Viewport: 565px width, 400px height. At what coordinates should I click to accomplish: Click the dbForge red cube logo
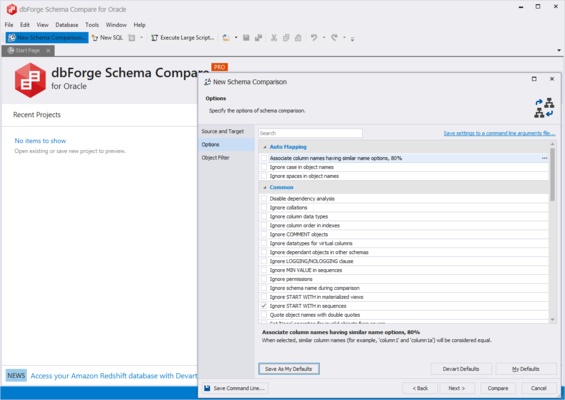tap(30, 80)
